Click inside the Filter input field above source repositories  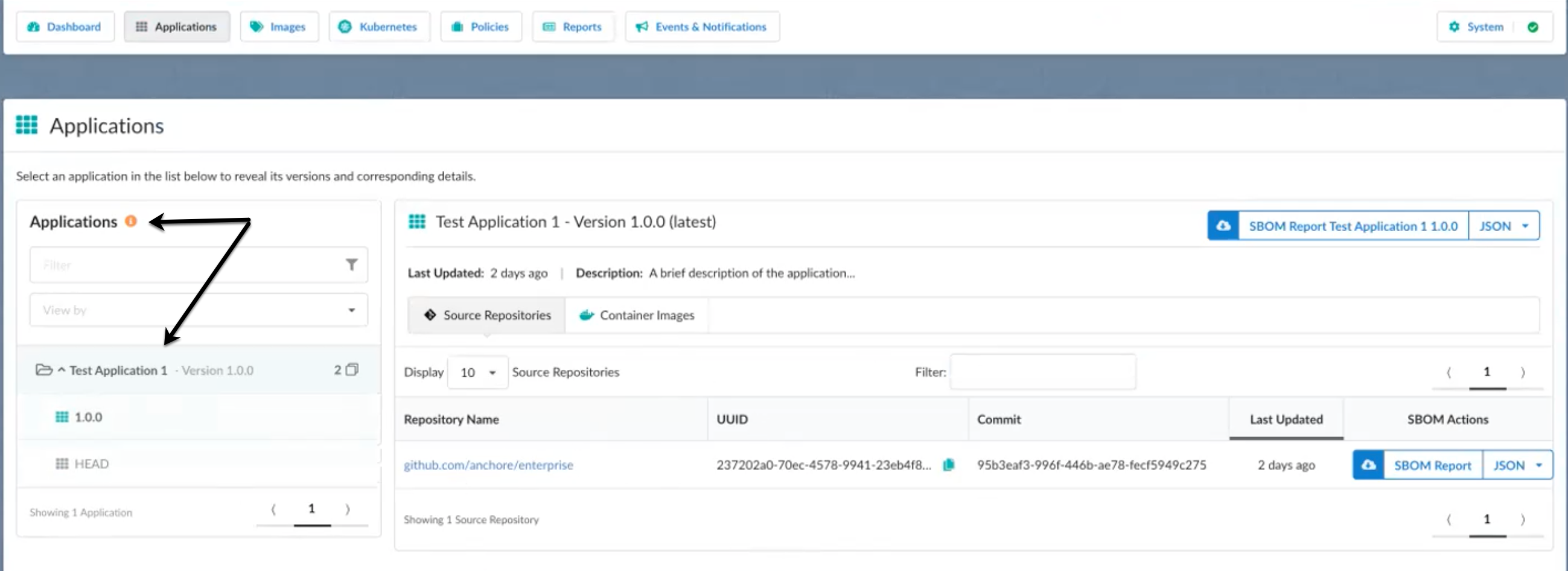point(1042,372)
